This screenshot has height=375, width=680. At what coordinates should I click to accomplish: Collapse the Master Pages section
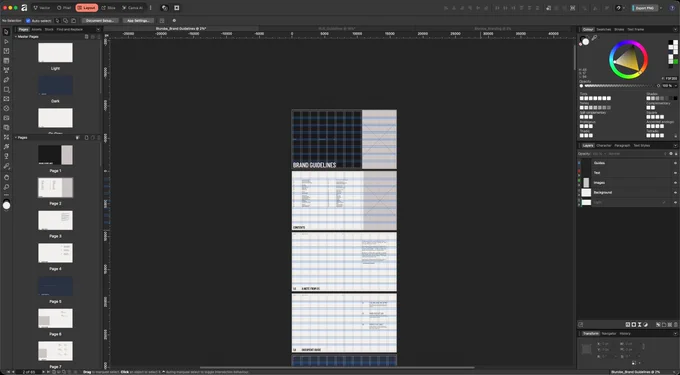tap(16, 37)
